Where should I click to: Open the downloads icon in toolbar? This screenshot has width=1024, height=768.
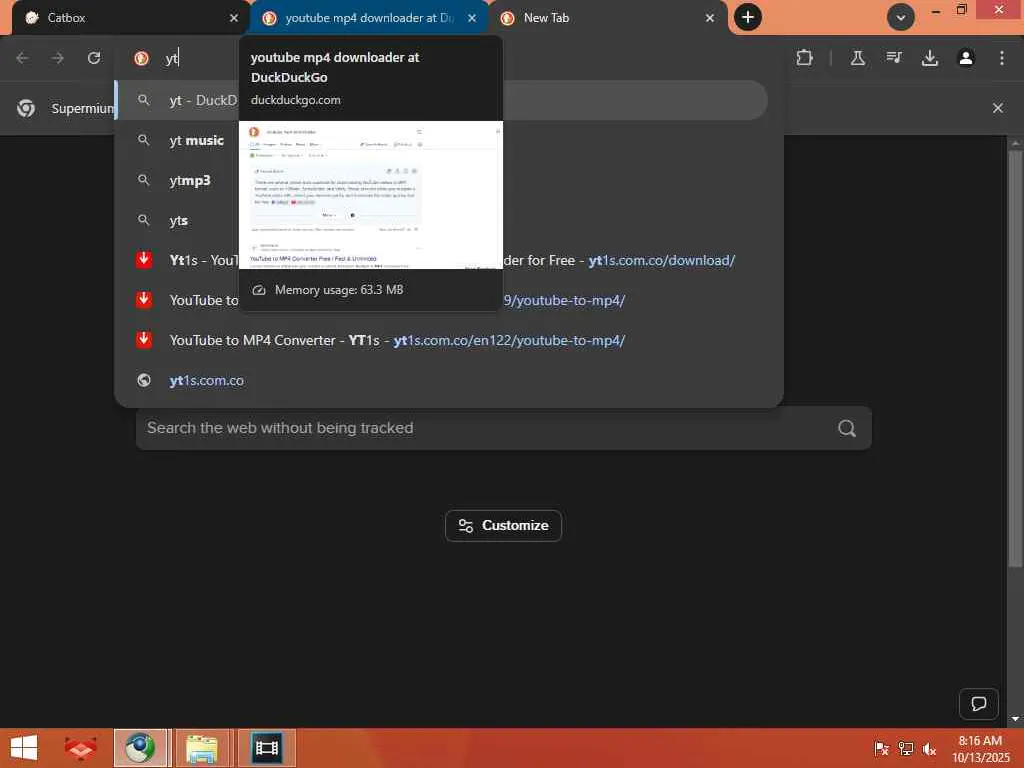(930, 58)
